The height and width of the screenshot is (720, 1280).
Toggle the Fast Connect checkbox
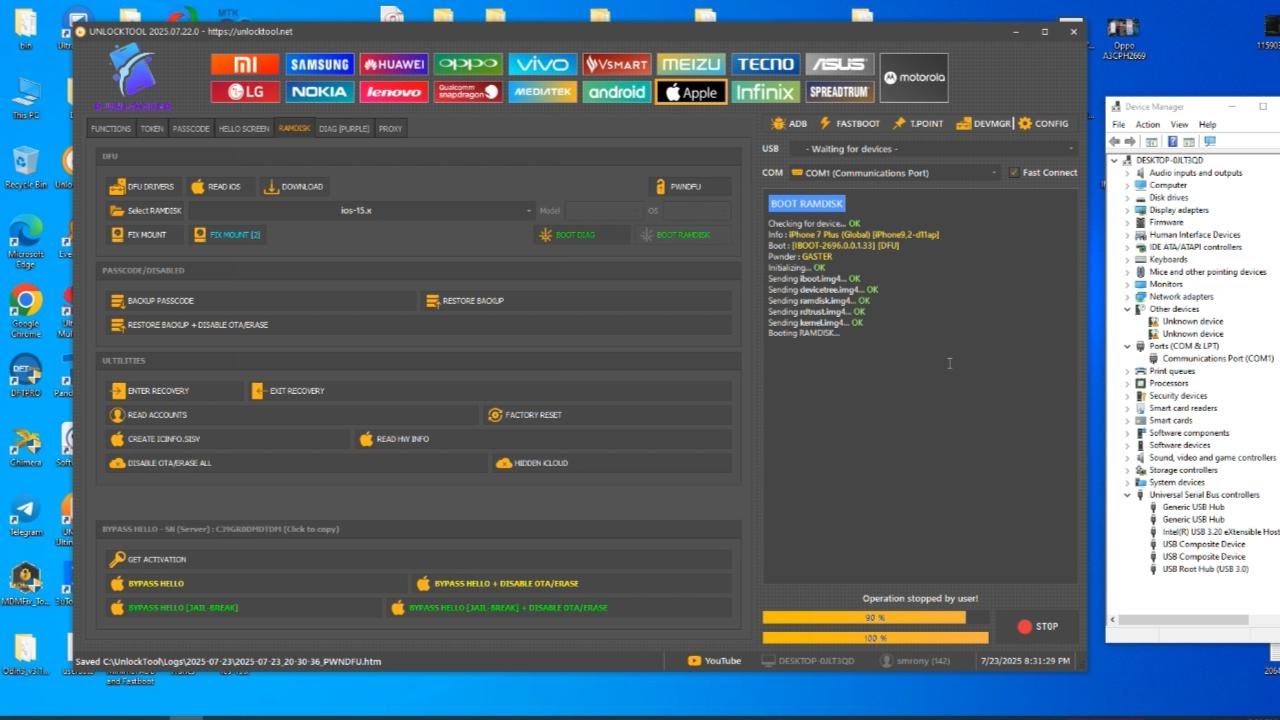(x=1015, y=173)
